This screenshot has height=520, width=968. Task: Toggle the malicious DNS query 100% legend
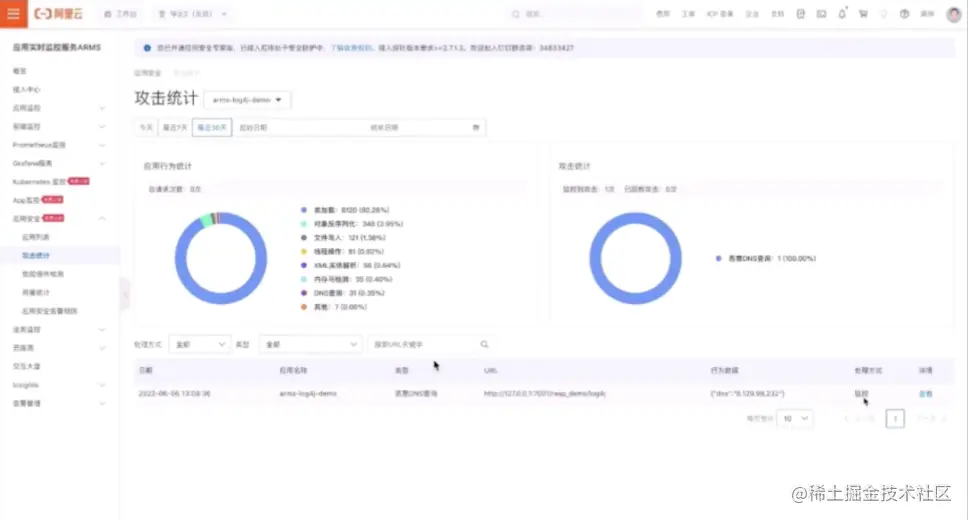tap(766, 258)
